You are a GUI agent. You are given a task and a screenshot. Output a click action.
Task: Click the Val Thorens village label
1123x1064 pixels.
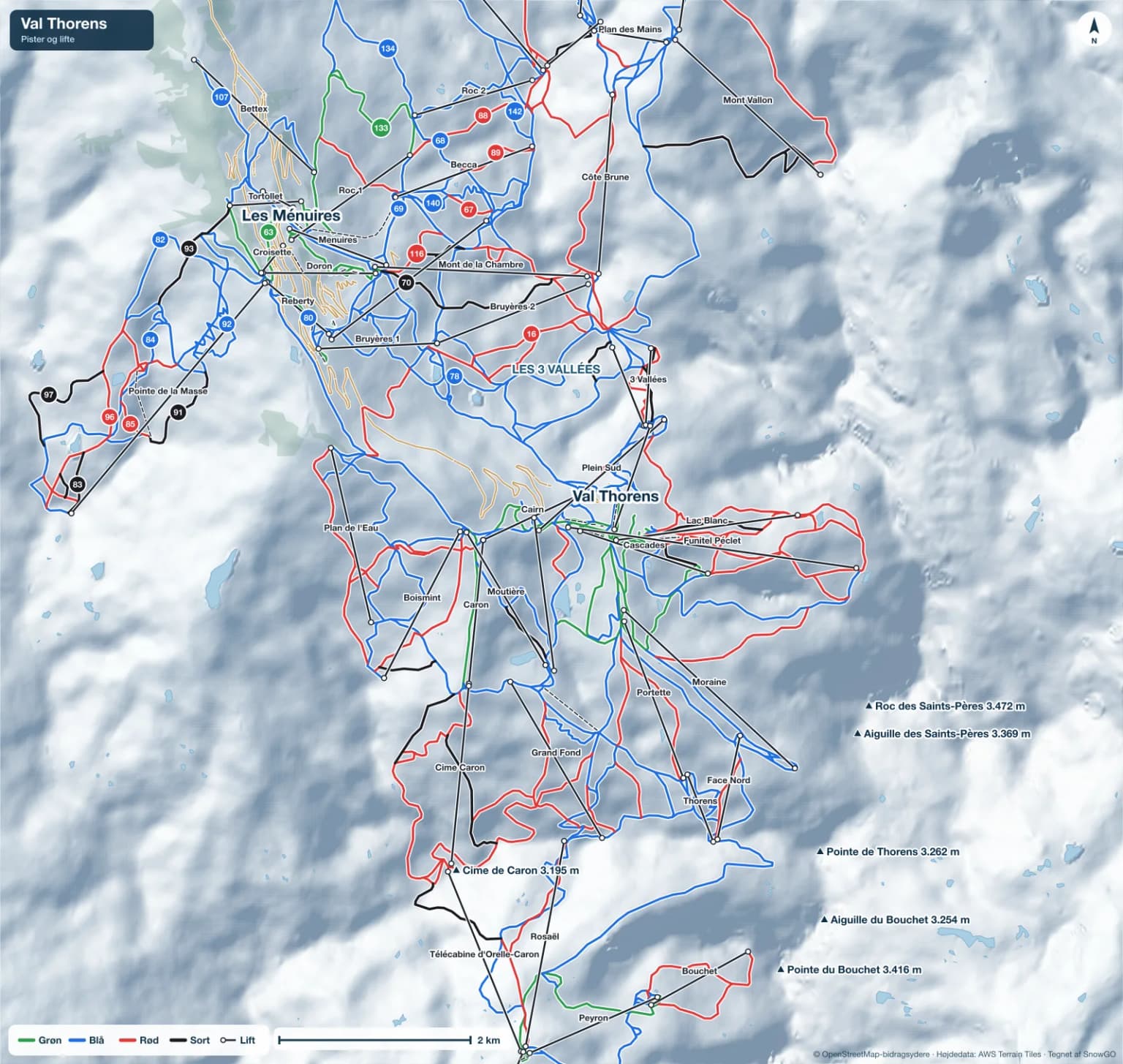point(616,497)
